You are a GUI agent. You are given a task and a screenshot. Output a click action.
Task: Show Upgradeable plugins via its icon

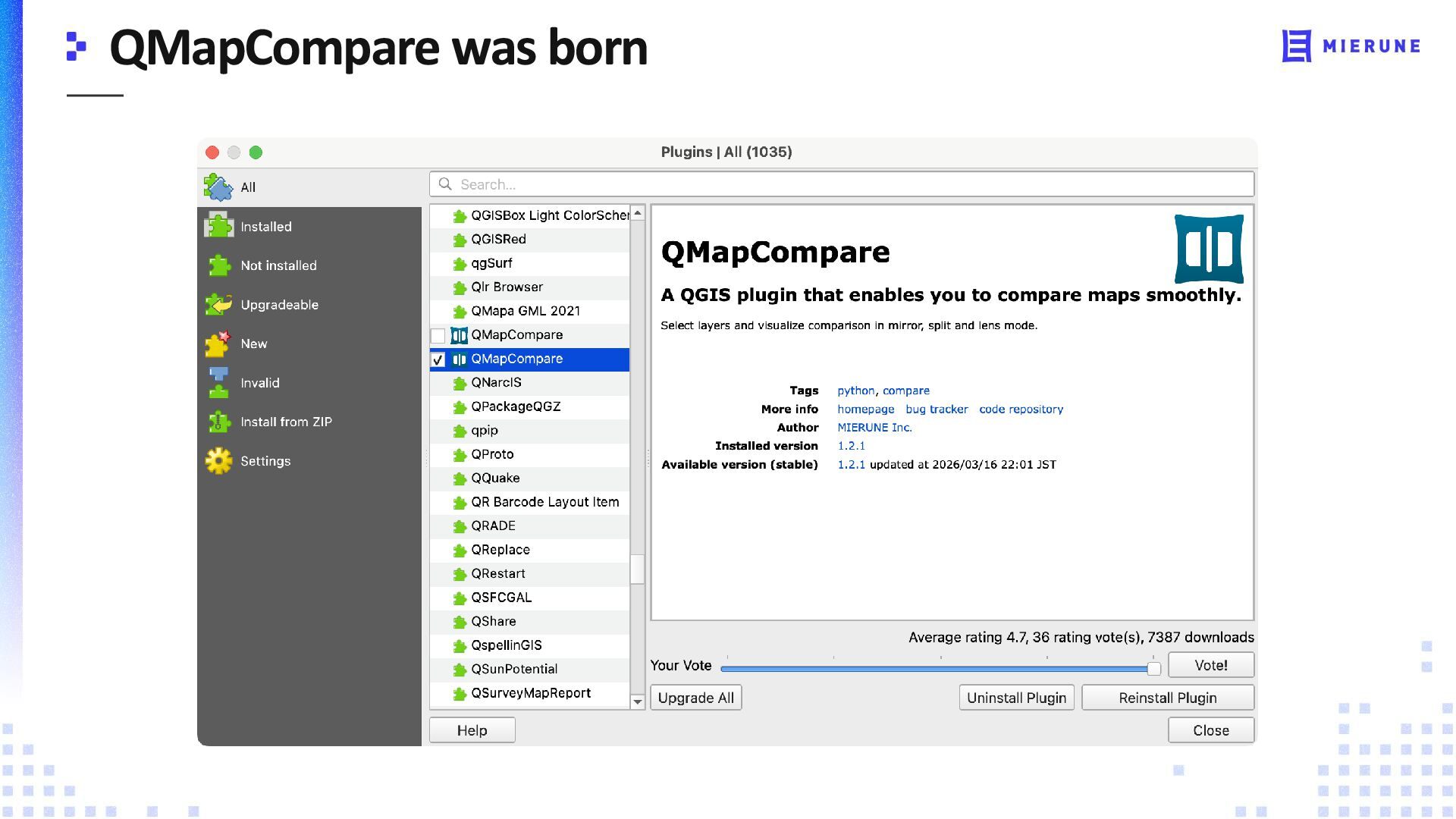point(218,304)
